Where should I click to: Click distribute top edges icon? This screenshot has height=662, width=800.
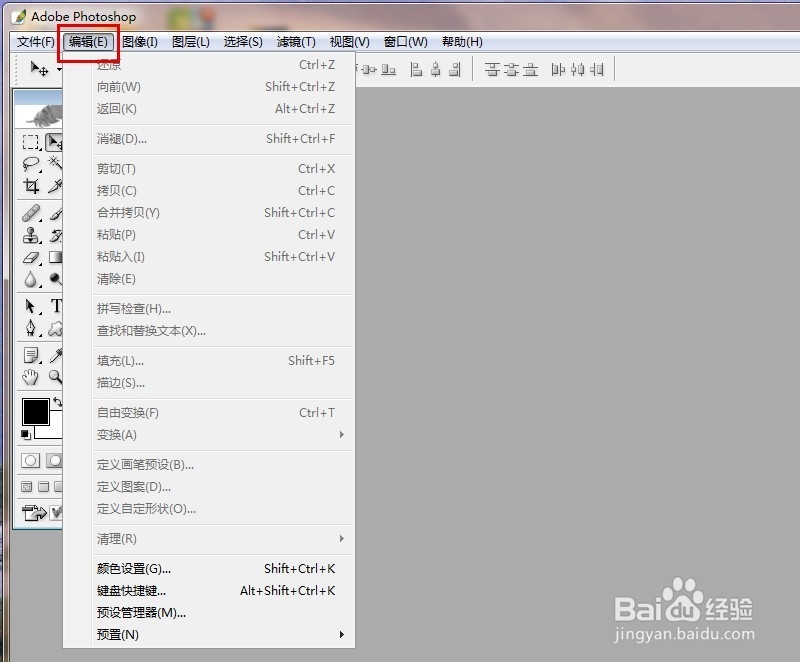[492, 69]
